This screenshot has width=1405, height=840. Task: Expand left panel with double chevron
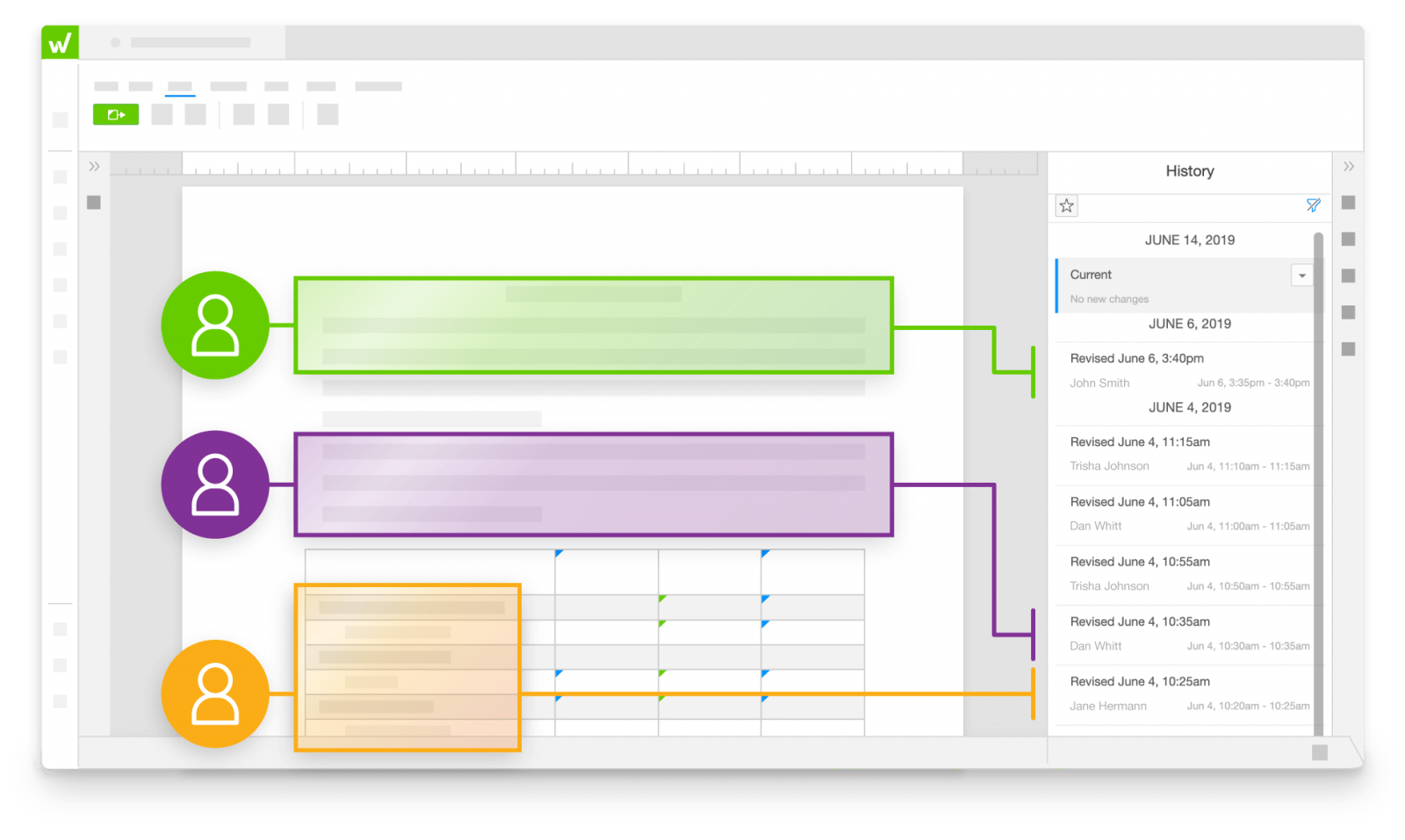click(x=94, y=167)
